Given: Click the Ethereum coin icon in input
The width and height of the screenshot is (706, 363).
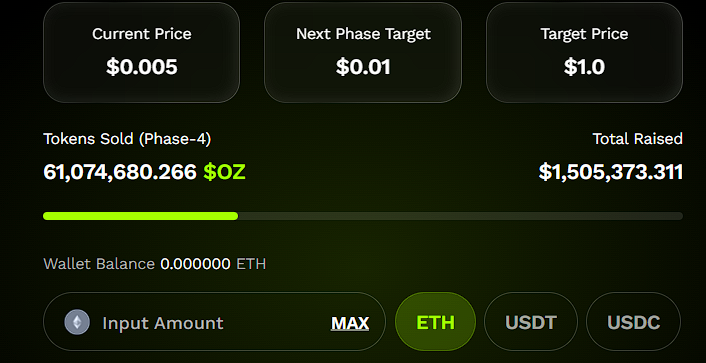Looking at the screenshot, I should coord(77,322).
